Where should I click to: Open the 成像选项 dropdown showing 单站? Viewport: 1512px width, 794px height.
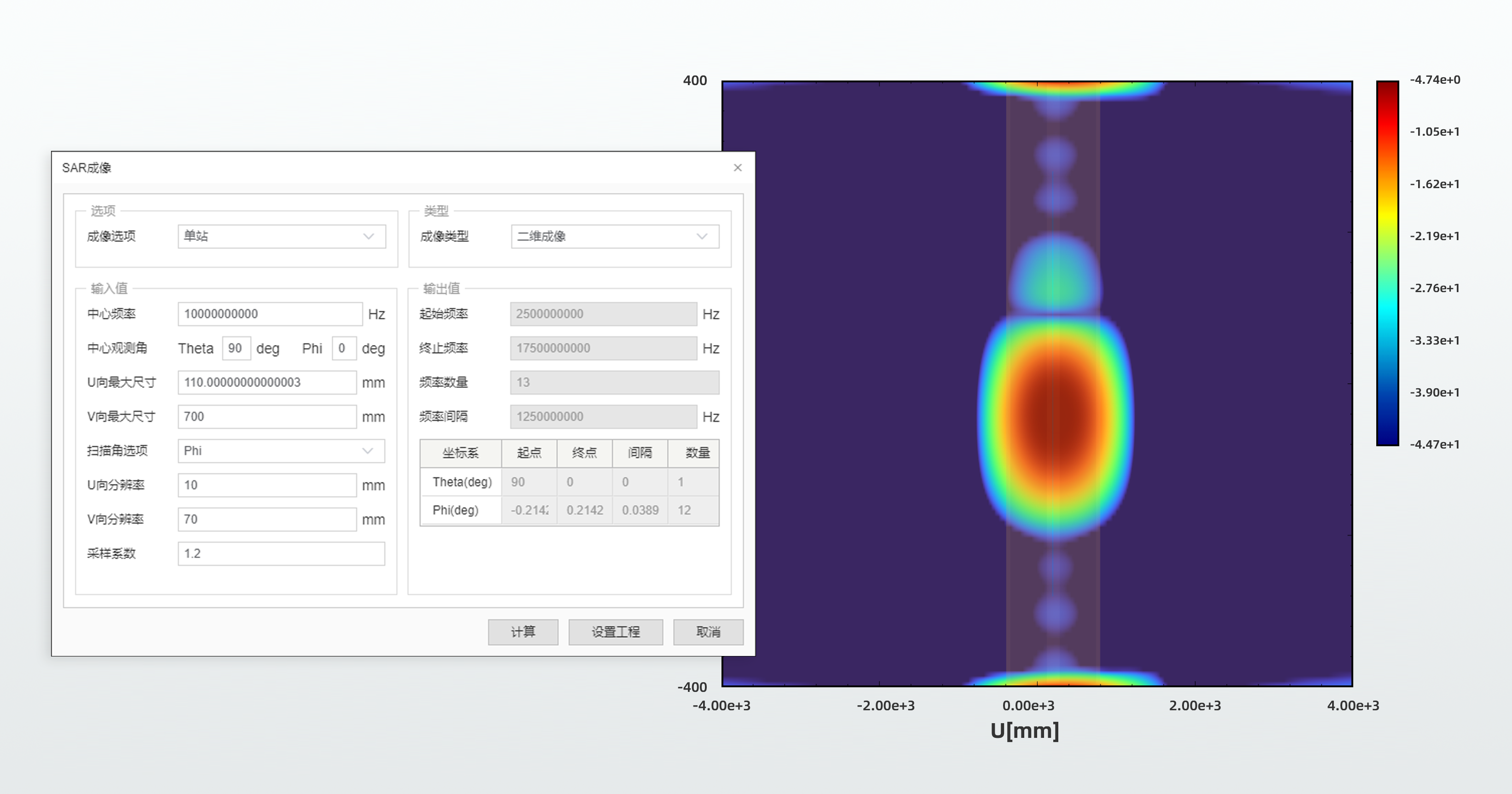[x=282, y=236]
